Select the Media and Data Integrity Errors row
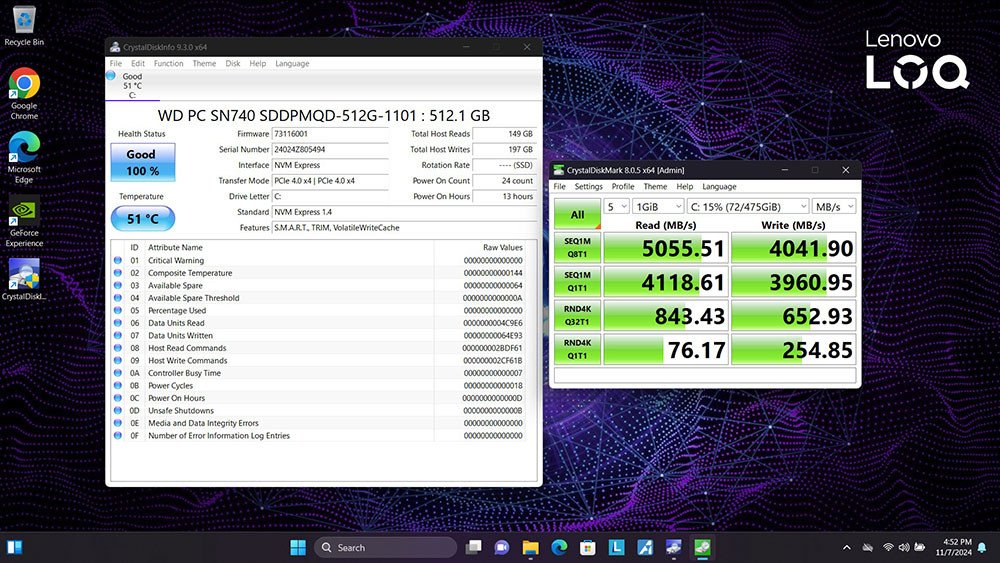 pyautogui.click(x=319, y=423)
